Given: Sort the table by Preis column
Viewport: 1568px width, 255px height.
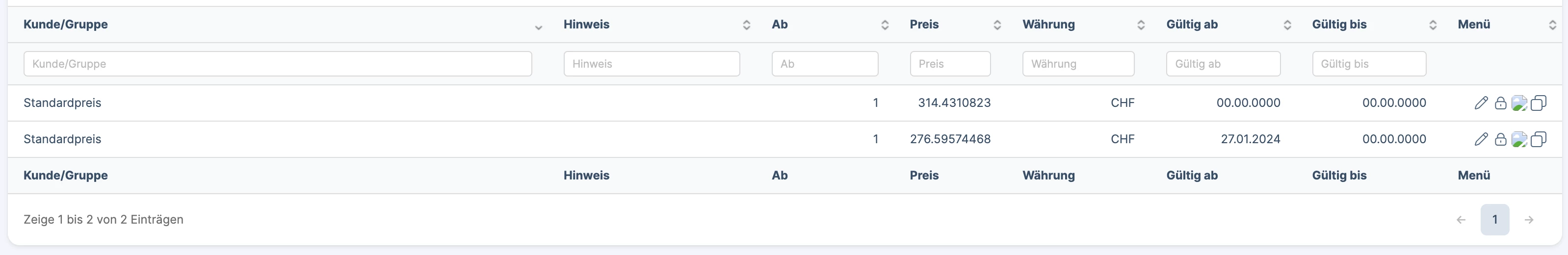Looking at the screenshot, I should coord(924,25).
